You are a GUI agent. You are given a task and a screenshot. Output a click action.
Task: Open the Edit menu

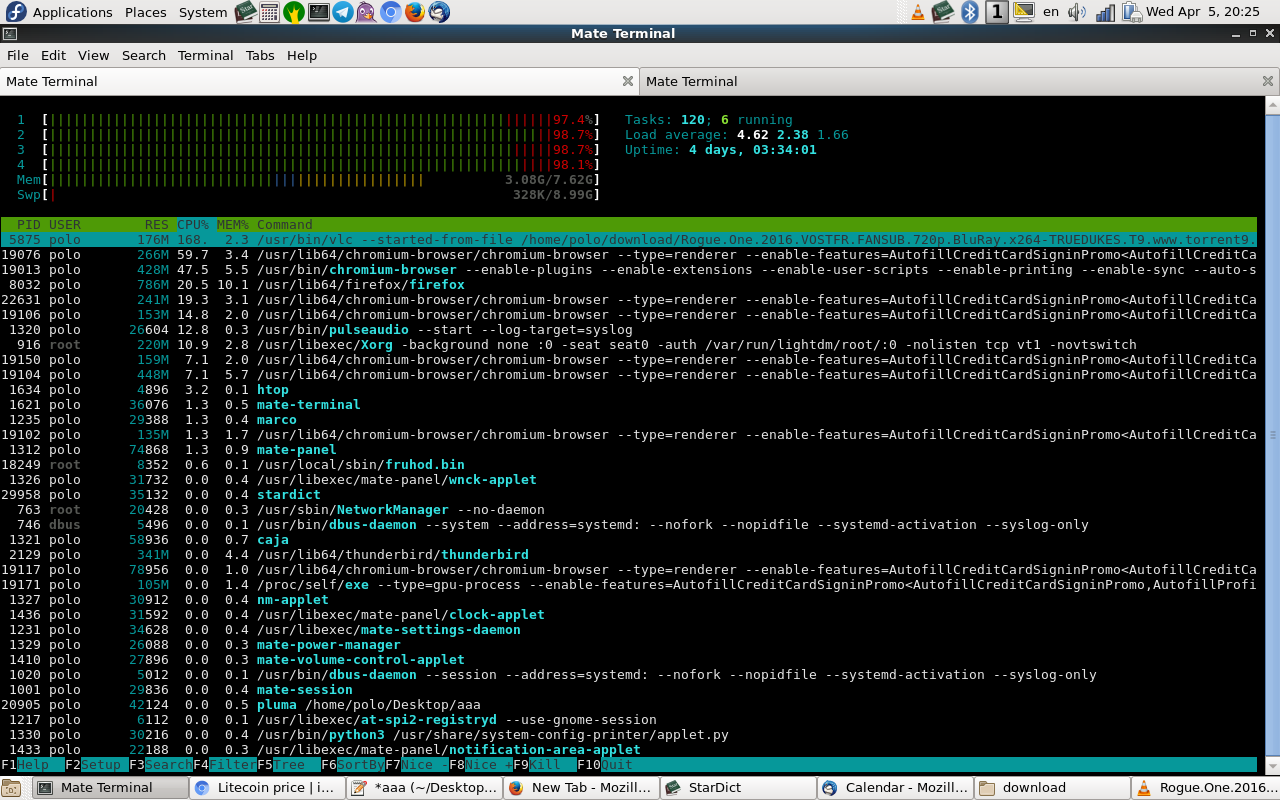click(53, 55)
